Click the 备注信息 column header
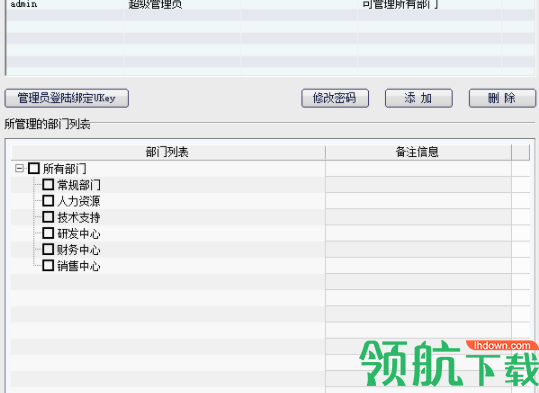The image size is (539, 393). 418,152
